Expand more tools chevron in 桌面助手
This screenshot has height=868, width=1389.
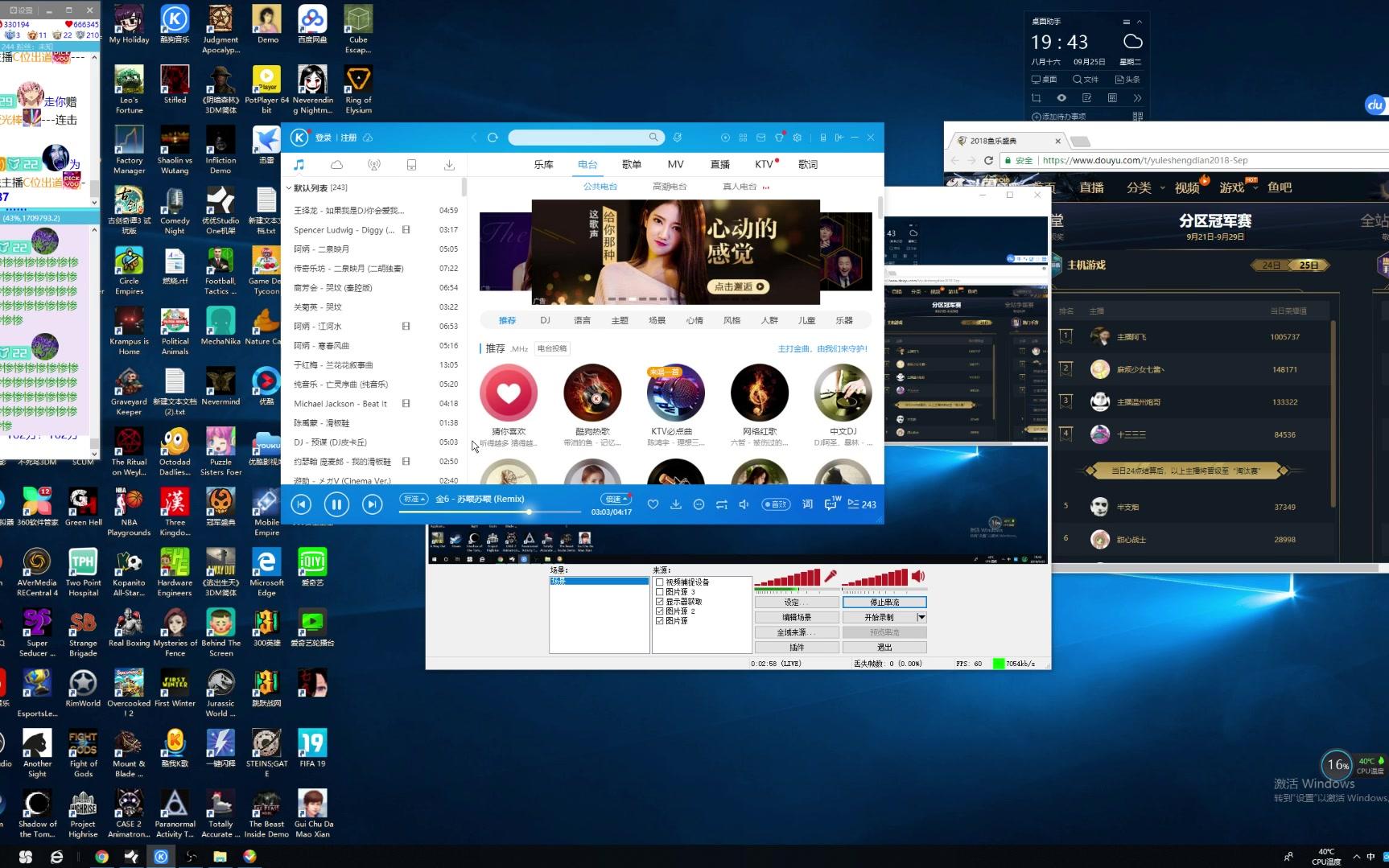[x=1137, y=98]
